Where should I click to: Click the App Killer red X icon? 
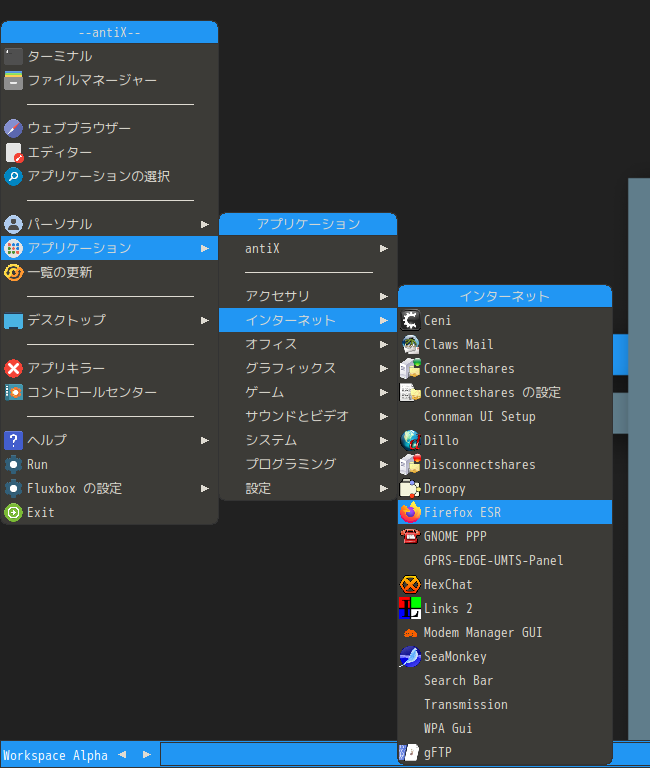[13, 368]
